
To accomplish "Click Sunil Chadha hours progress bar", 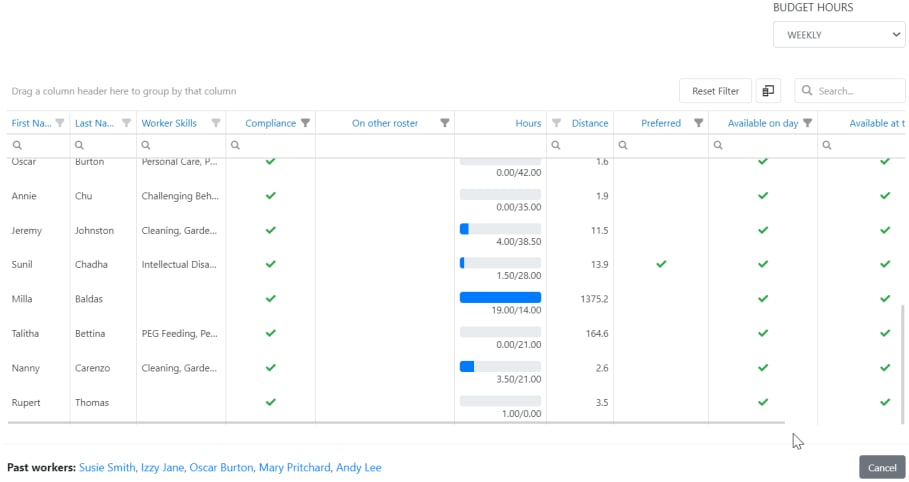I will click(500, 263).
